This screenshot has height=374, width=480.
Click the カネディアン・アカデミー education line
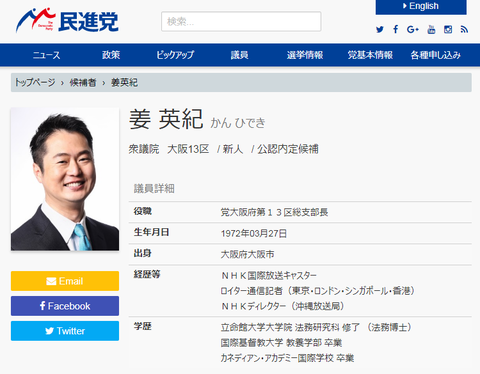287,358
